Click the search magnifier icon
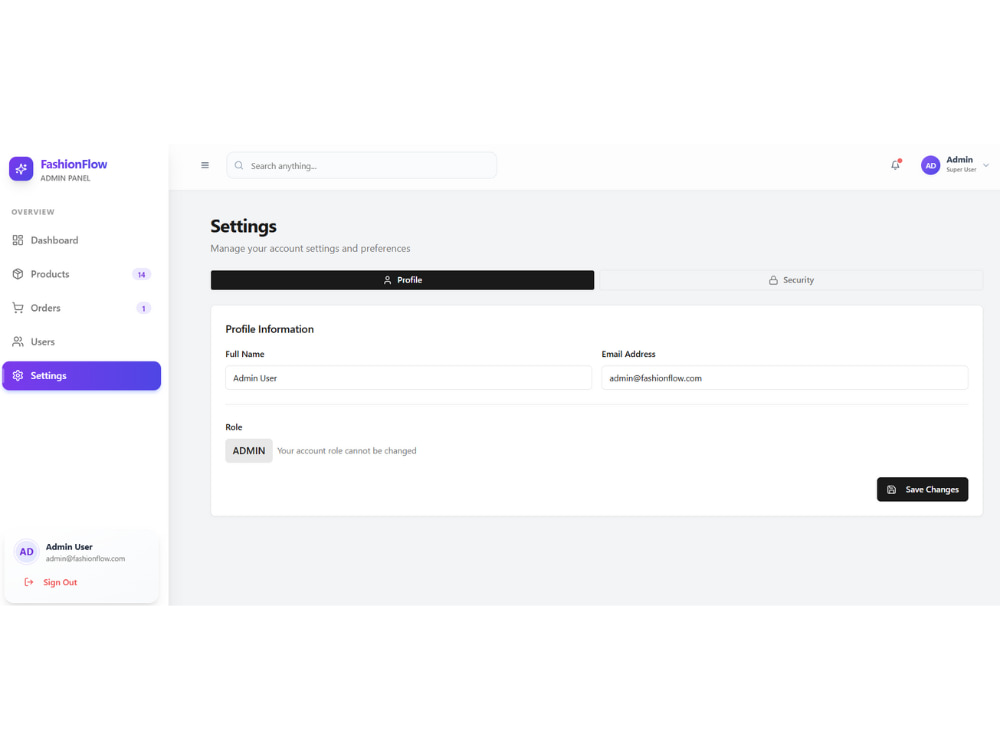Image resolution: width=1000 pixels, height=750 pixels. tap(239, 165)
